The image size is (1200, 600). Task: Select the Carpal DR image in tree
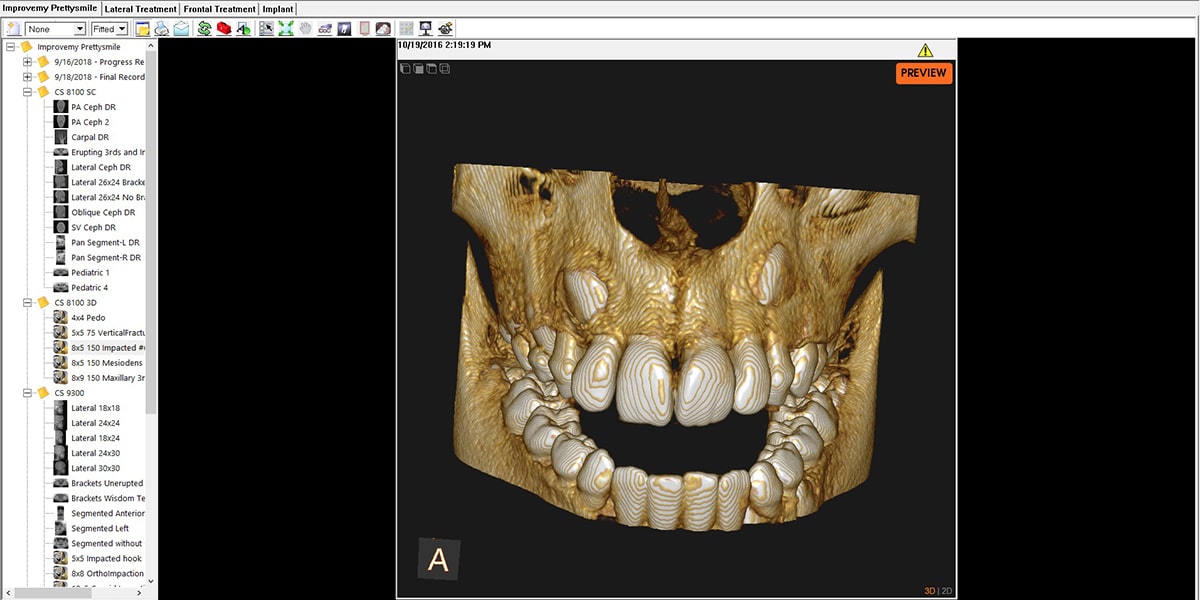(90, 137)
